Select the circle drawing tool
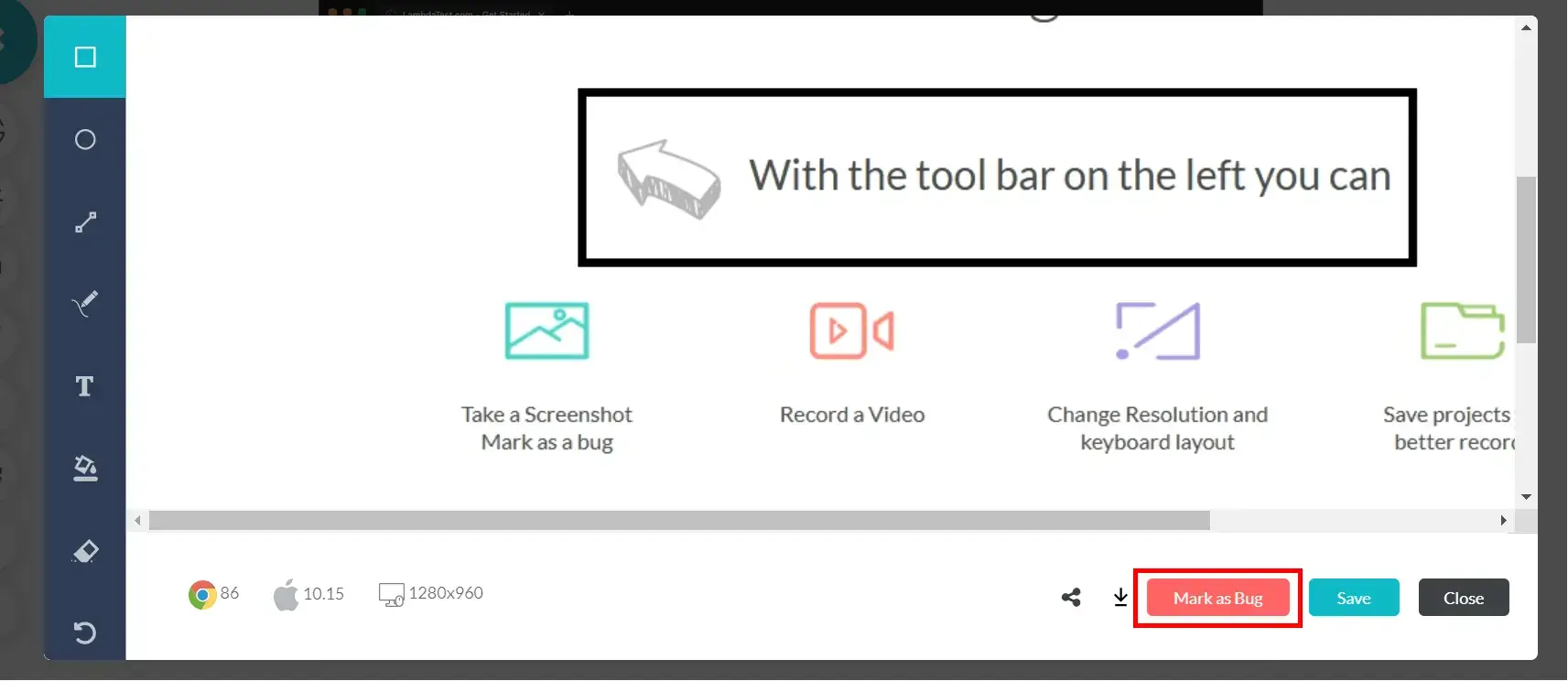 [x=85, y=140]
